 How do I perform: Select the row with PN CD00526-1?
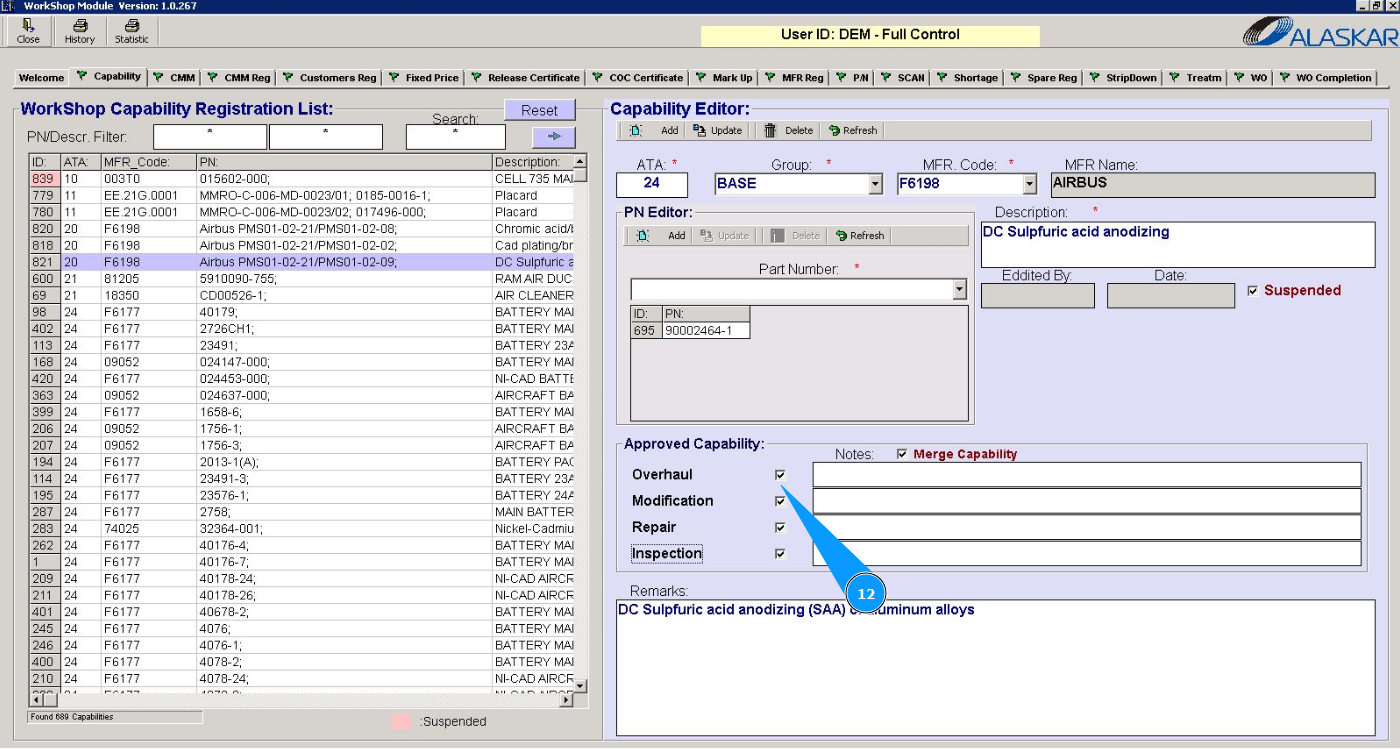click(x=302, y=296)
